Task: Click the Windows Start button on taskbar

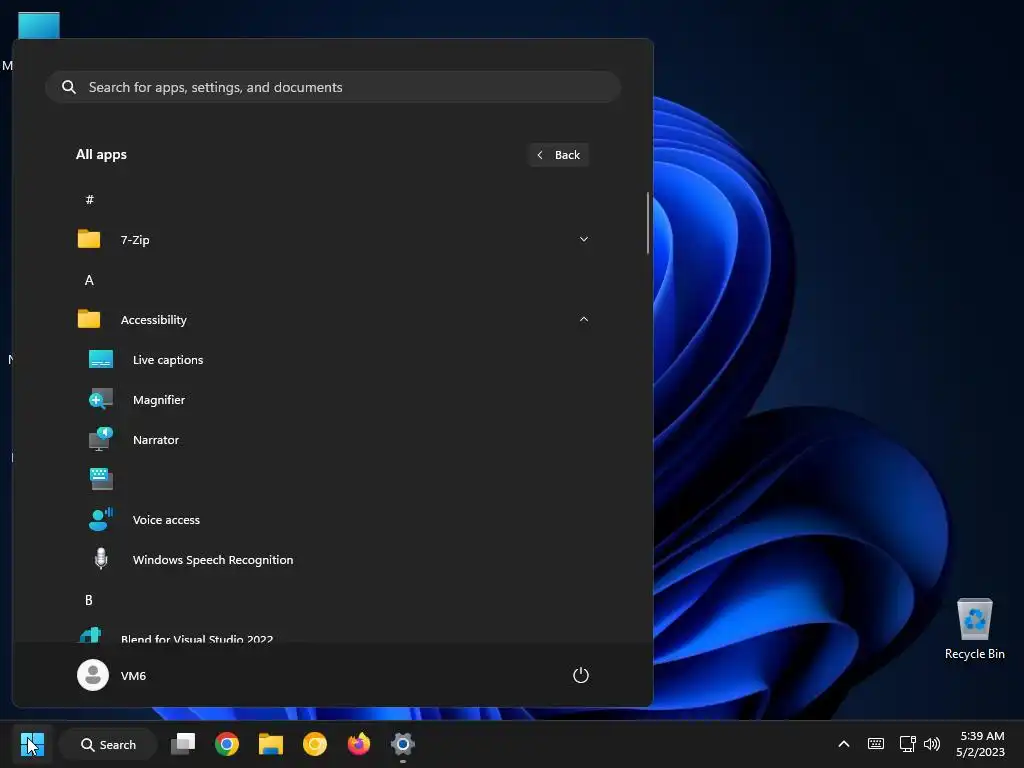Action: 32,744
